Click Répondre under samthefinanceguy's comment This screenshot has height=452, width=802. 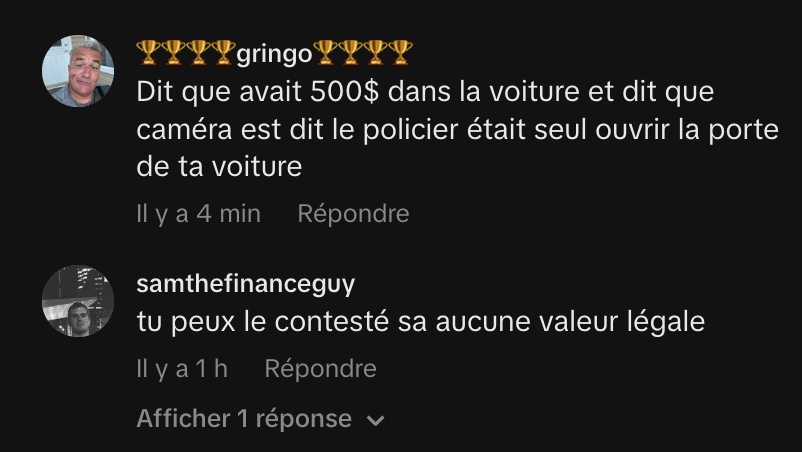pyautogui.click(x=321, y=368)
